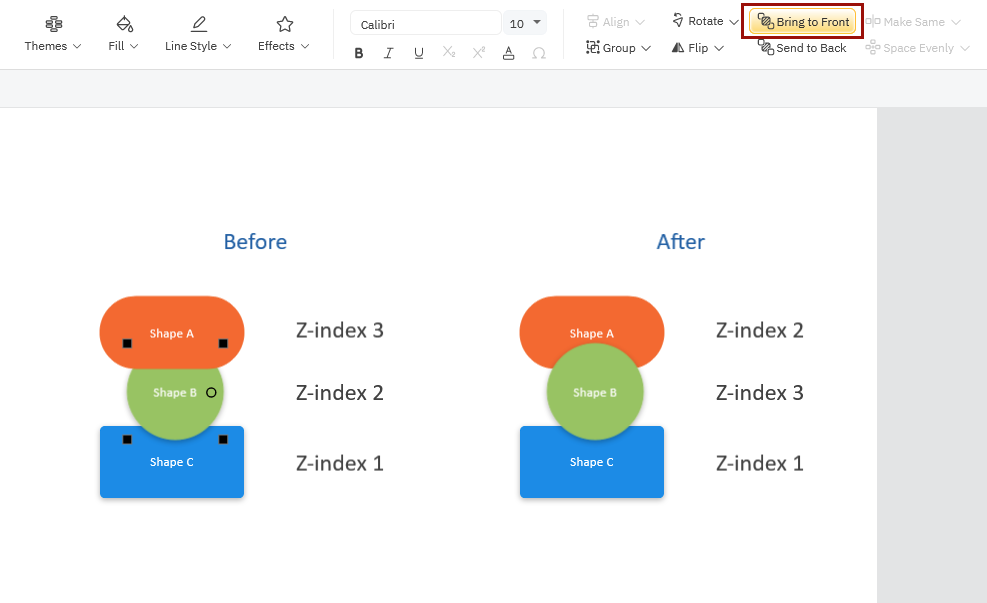Click the Send to Back button

(x=802, y=48)
